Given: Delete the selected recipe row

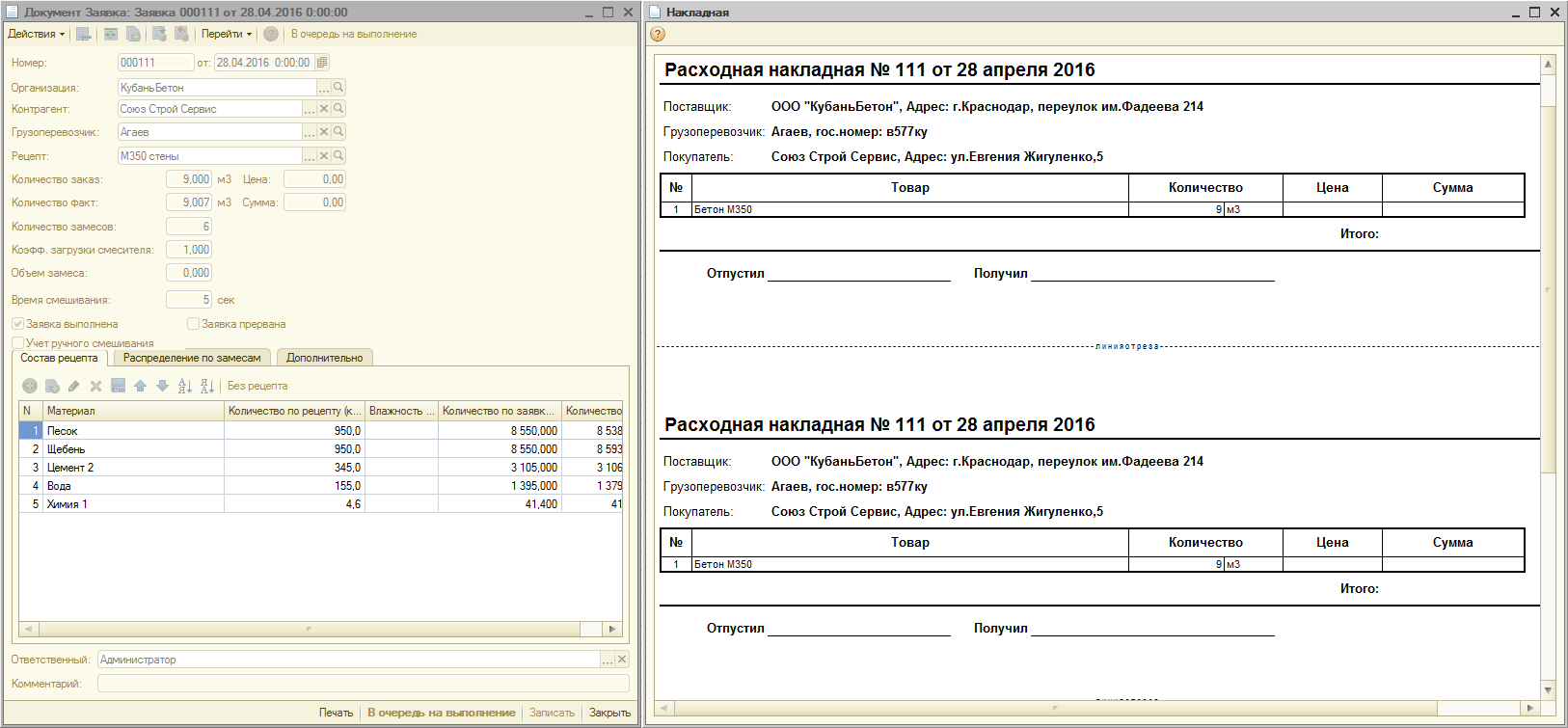Looking at the screenshot, I should tap(95, 386).
